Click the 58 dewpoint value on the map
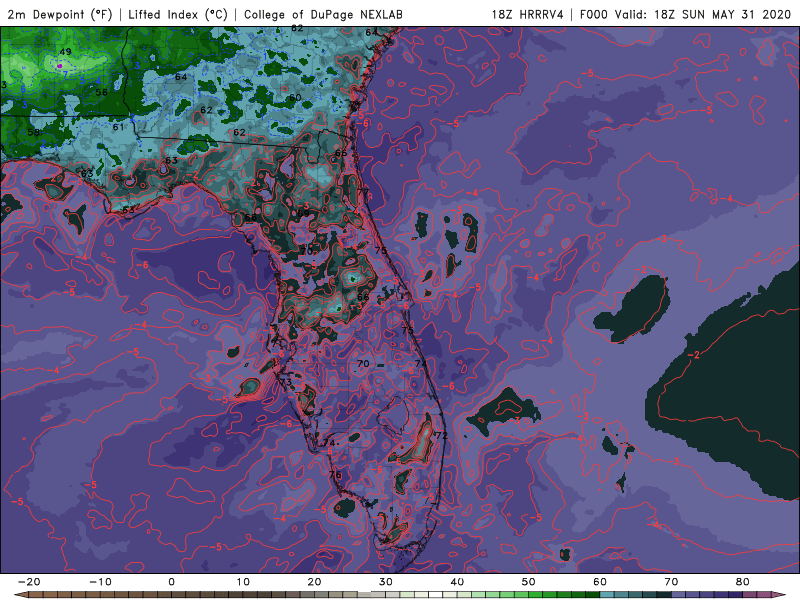 [34, 132]
